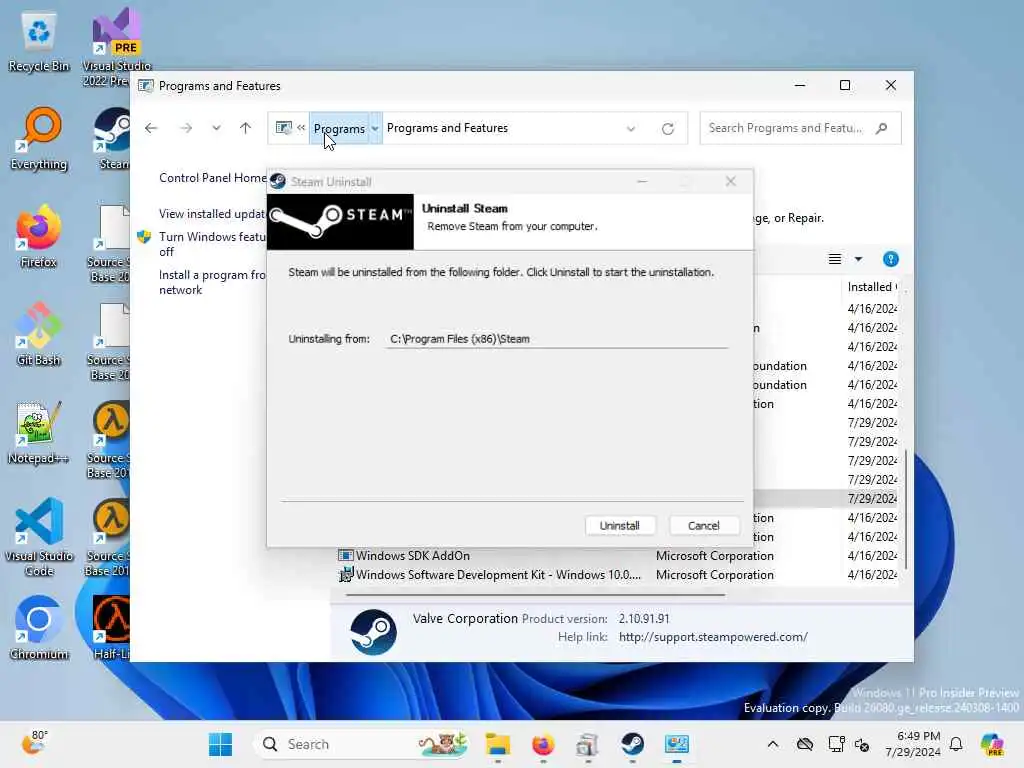Click the control panel icon in address bar
Viewport: 1024px width, 768px height.
click(283, 128)
